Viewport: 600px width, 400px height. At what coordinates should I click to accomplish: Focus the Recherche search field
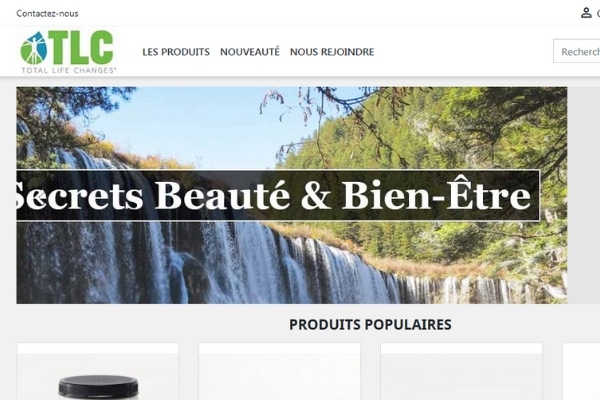[577, 51]
